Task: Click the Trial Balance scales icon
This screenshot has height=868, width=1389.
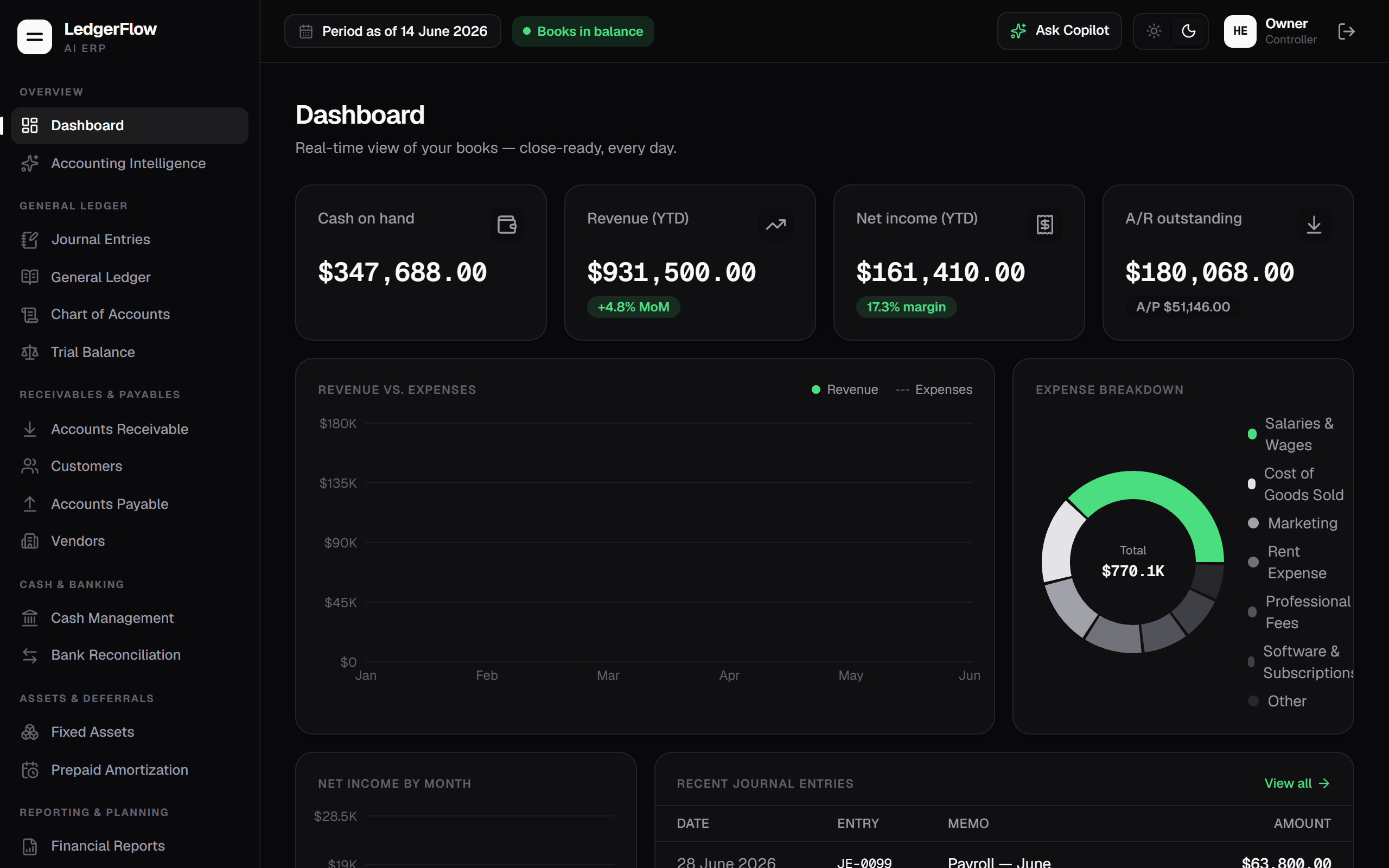Action: point(30,352)
